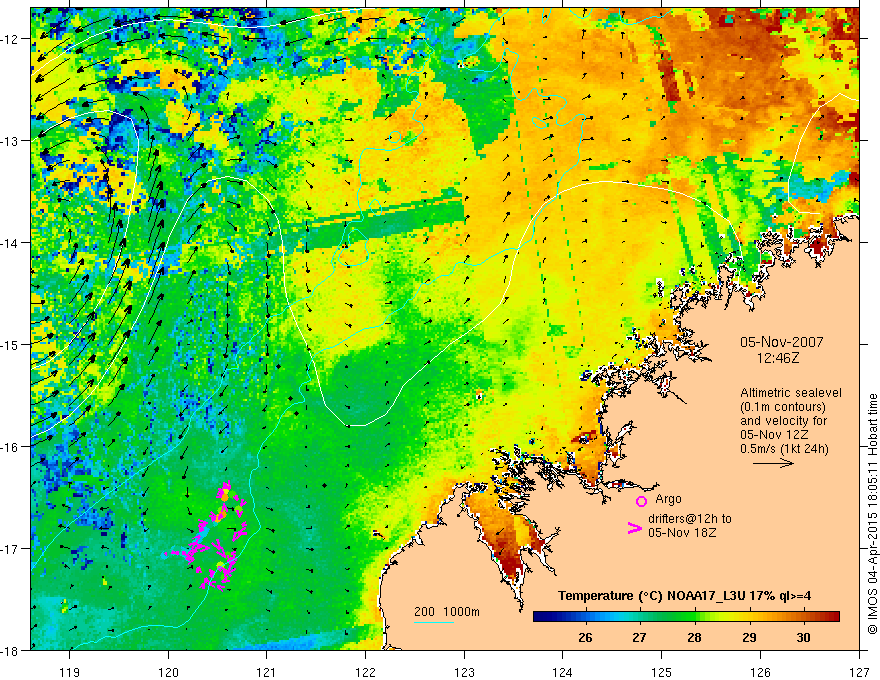Click color bar value 28
Viewport: 880px width, 680px height.
pyautogui.click(x=694, y=637)
